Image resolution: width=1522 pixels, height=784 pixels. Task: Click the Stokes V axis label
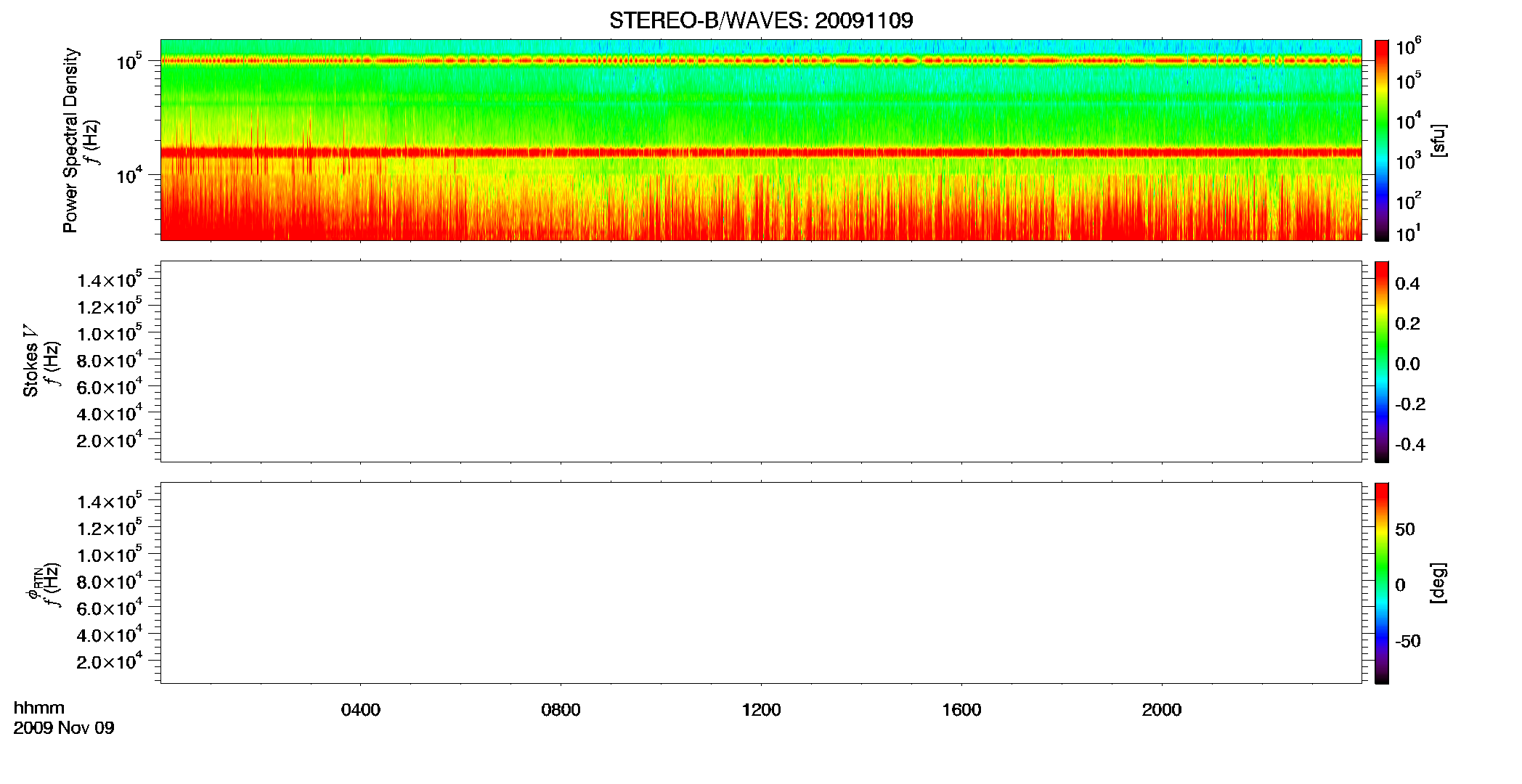click(x=31, y=362)
